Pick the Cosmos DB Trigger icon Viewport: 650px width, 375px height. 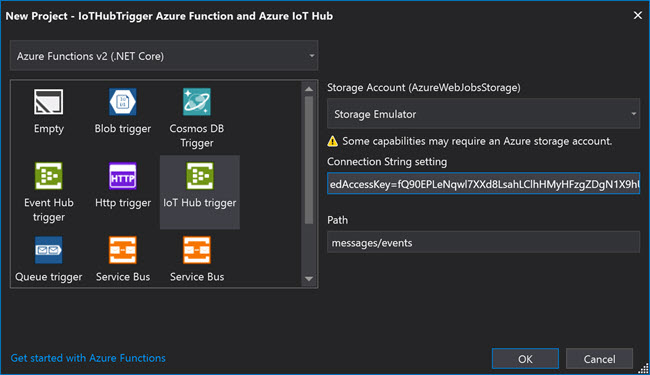(x=197, y=102)
